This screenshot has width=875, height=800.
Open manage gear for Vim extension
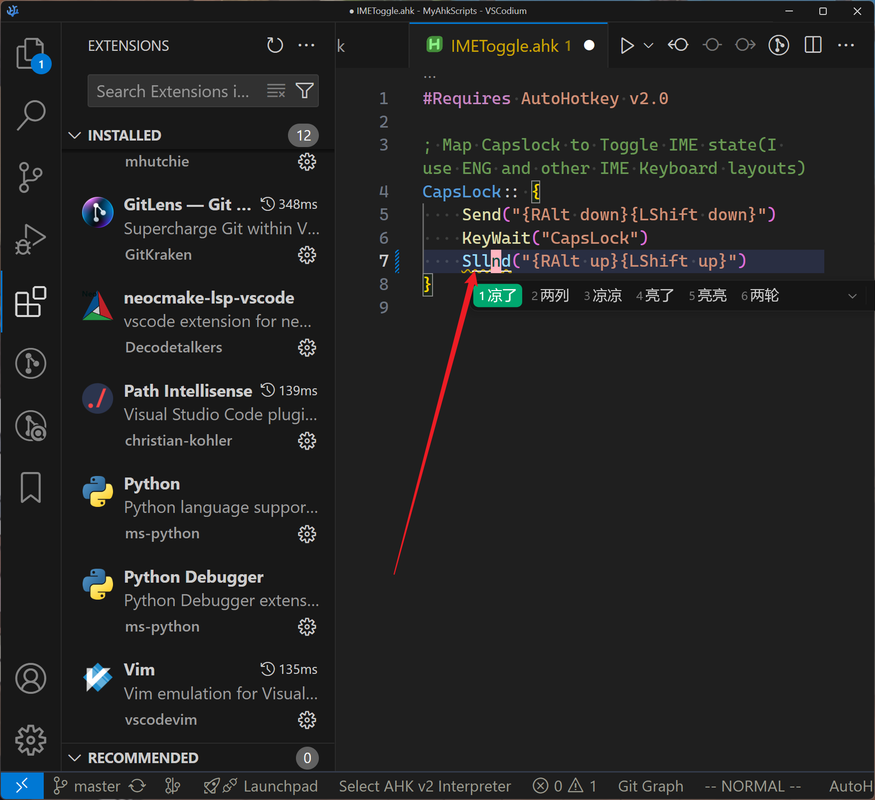click(307, 720)
